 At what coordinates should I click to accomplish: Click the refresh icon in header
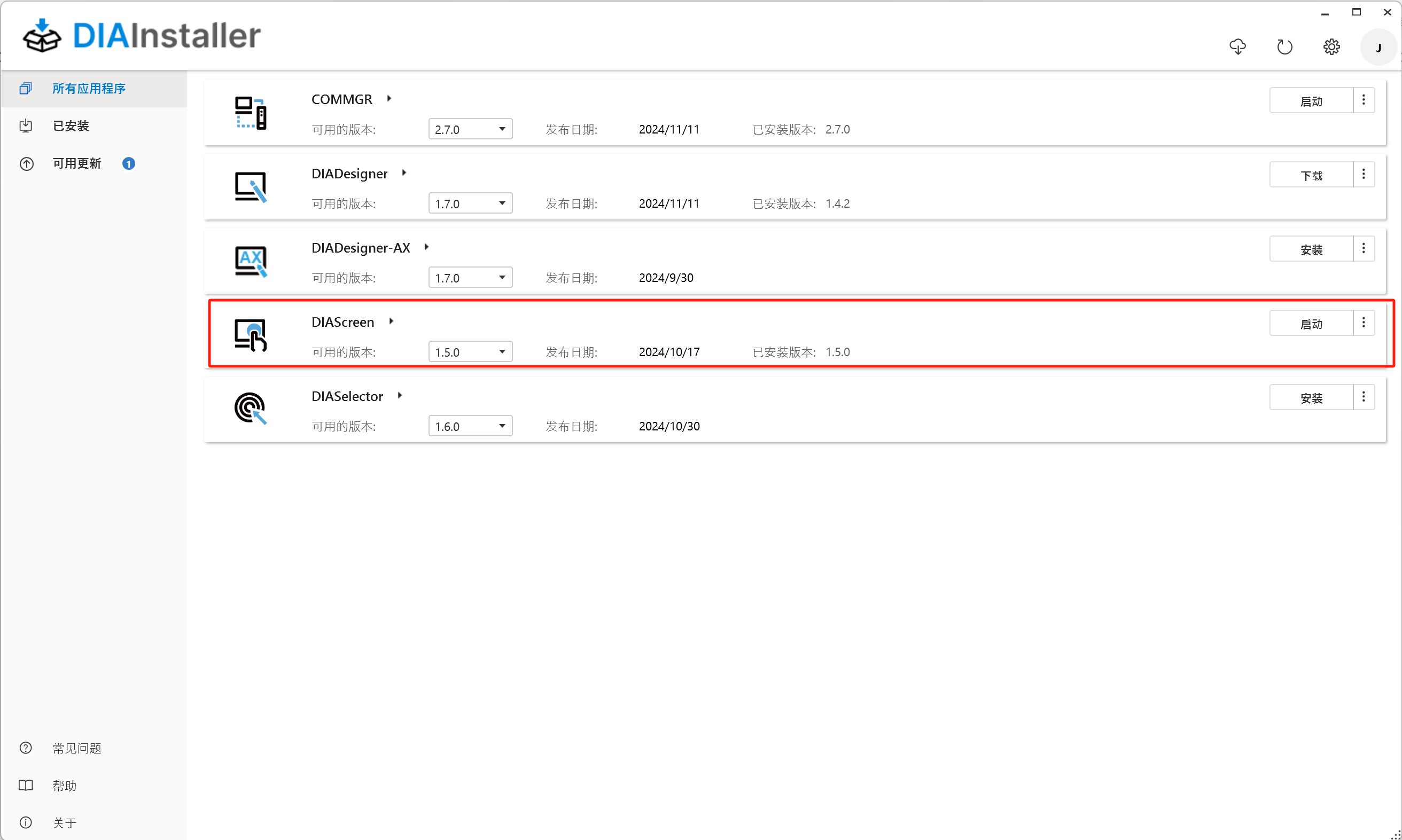tap(1284, 47)
